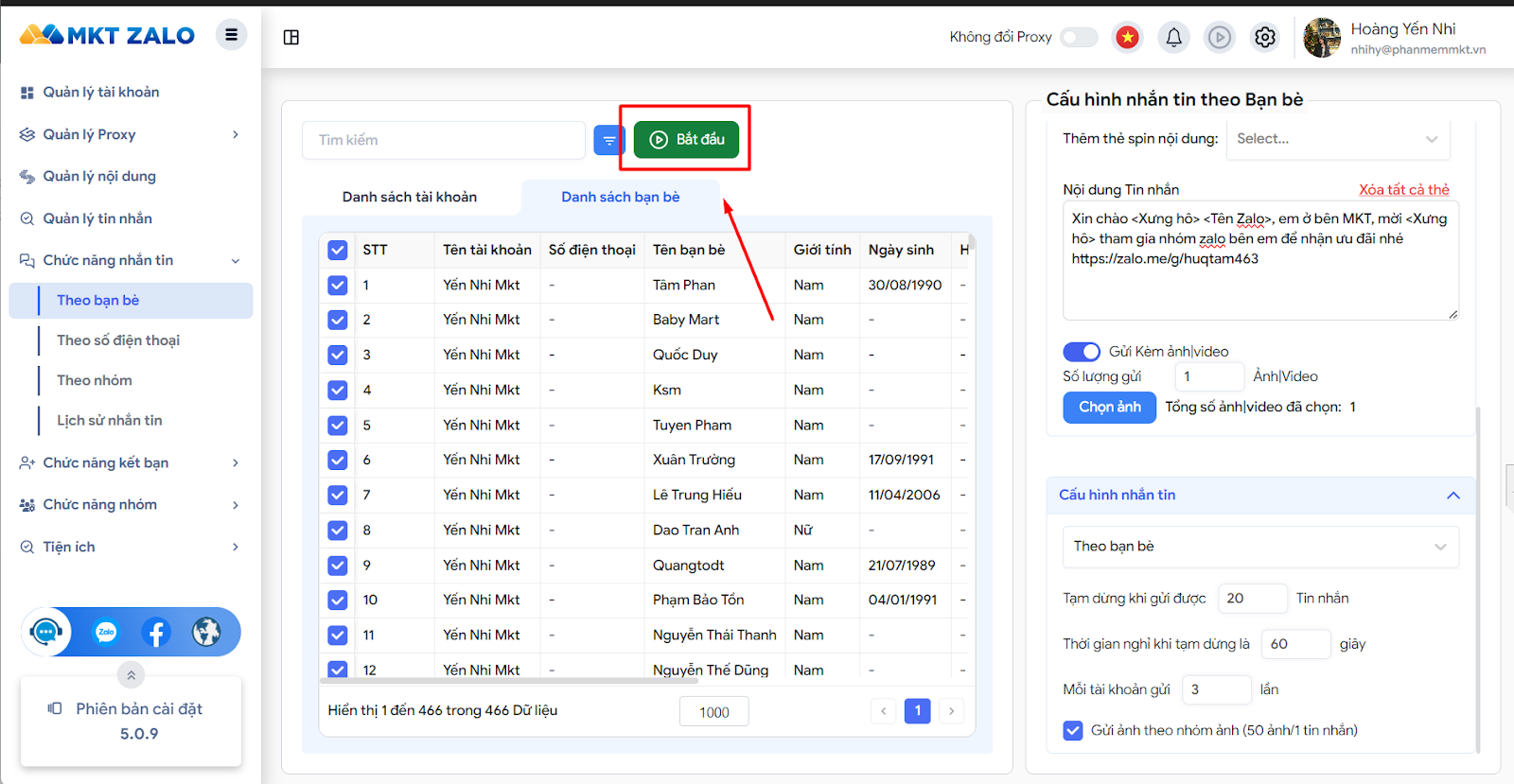Screen dimensions: 1514x784
Task: Toggle the Không đổi Proxy switch
Action: coord(1079,37)
